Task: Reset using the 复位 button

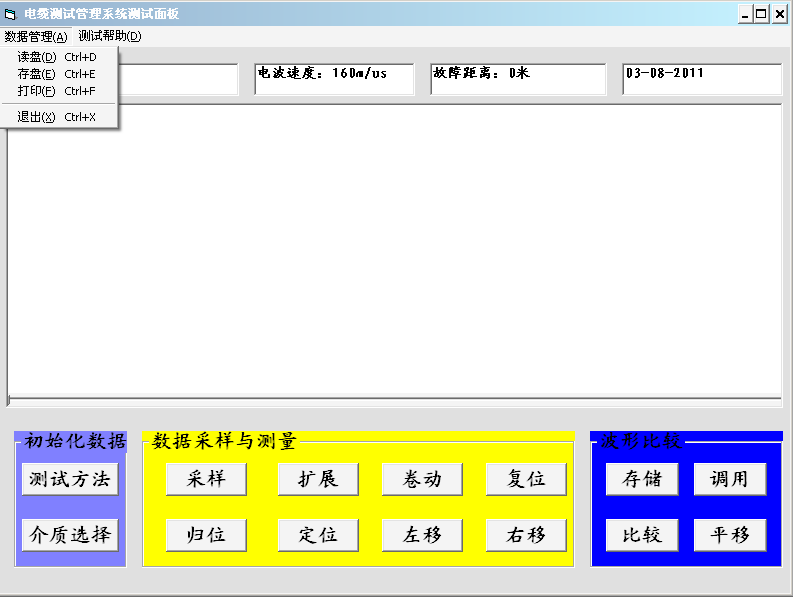Action: 526,479
